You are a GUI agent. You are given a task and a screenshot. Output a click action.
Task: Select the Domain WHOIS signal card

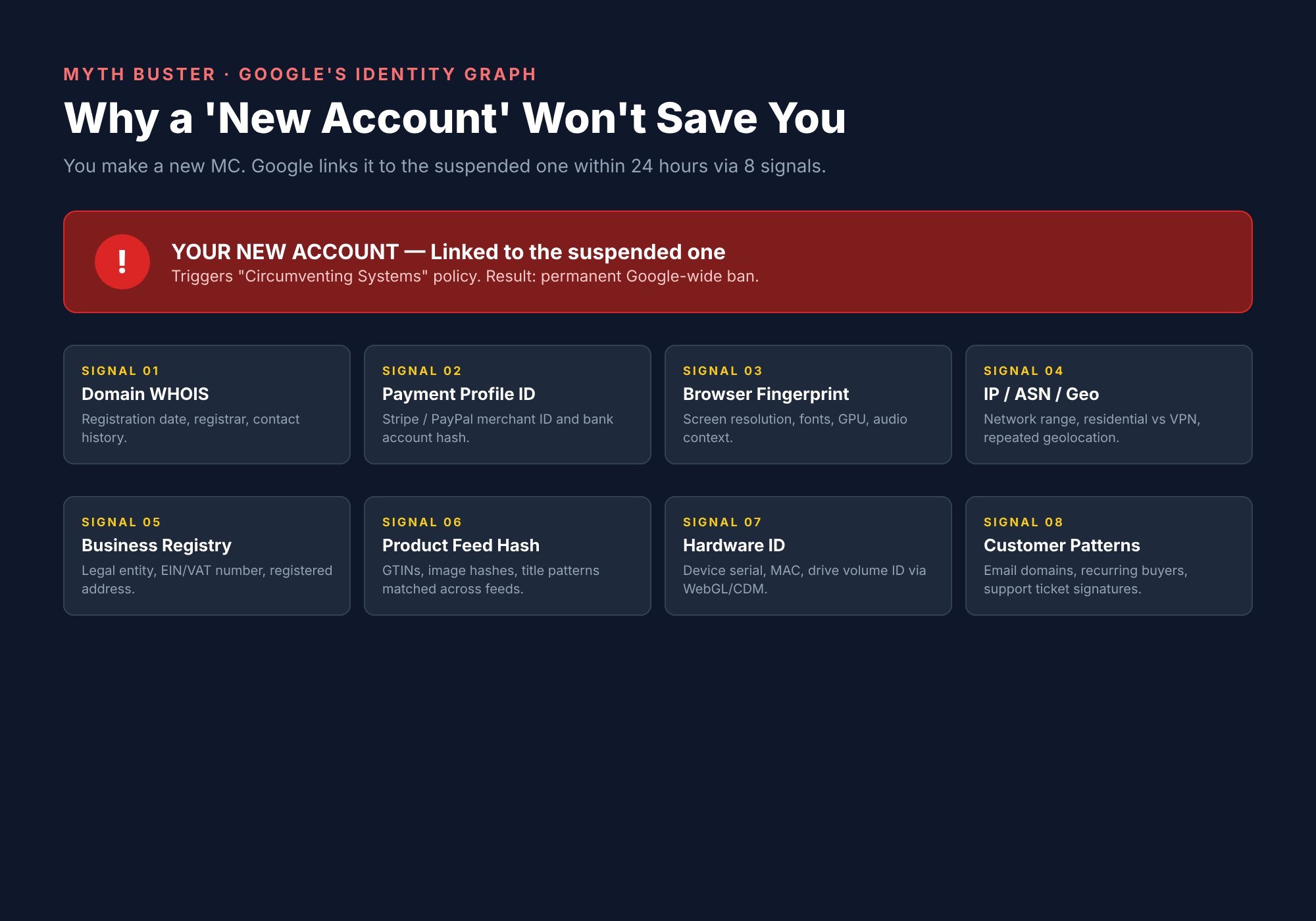(x=207, y=405)
